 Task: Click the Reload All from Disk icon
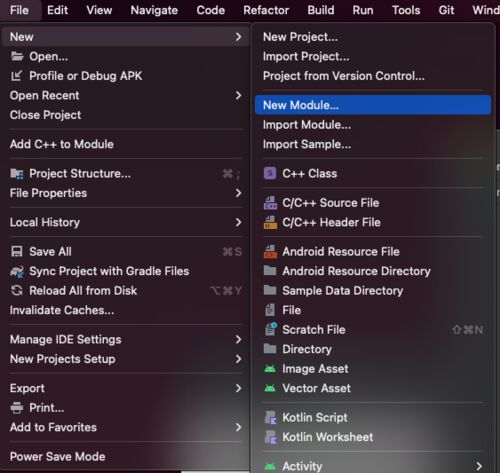click(x=17, y=291)
